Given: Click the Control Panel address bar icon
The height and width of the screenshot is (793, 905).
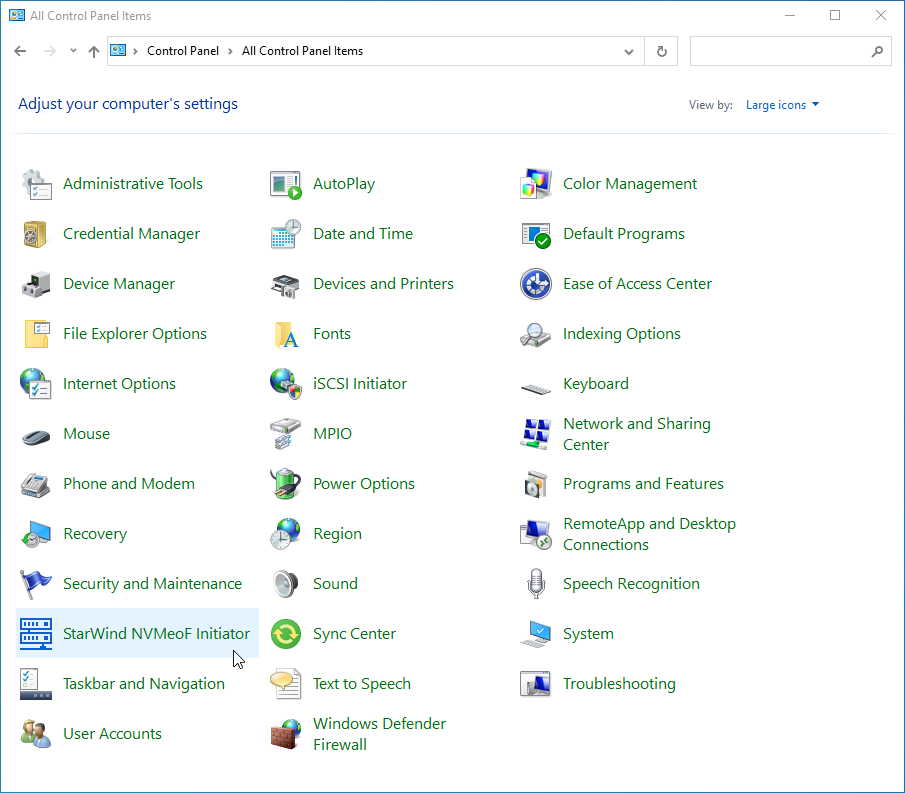Looking at the screenshot, I should (x=118, y=51).
